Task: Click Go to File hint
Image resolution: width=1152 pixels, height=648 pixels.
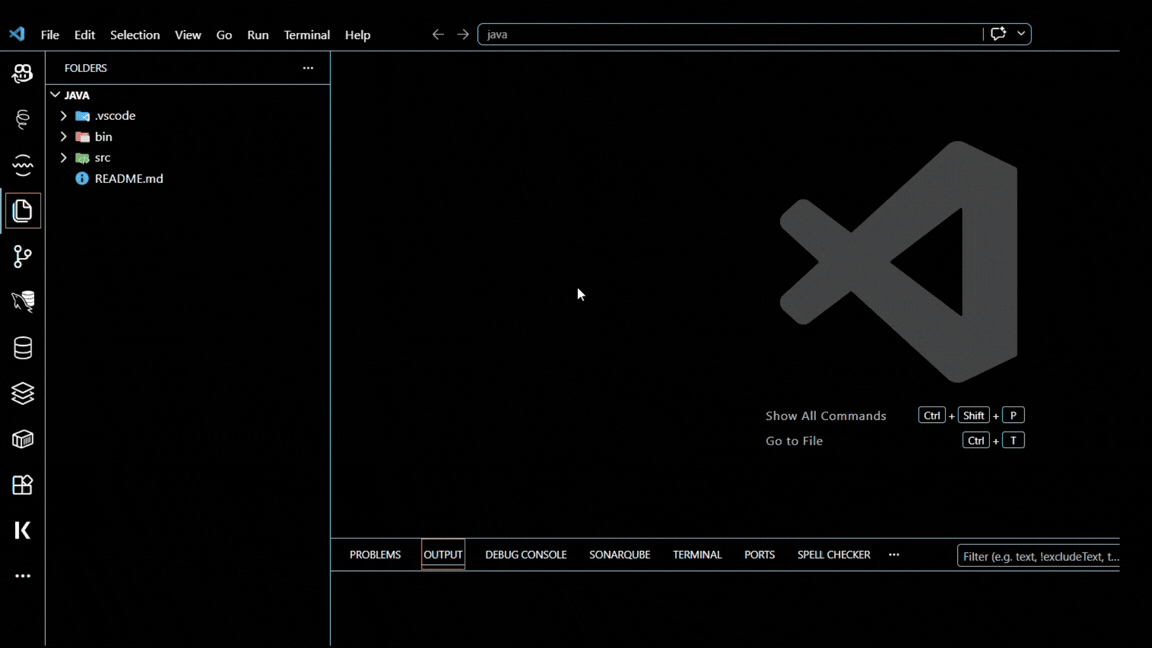Action: (794, 441)
